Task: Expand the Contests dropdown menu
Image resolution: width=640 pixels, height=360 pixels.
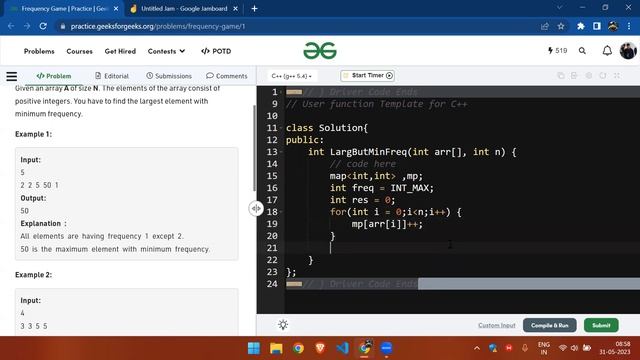Action: 166,51
